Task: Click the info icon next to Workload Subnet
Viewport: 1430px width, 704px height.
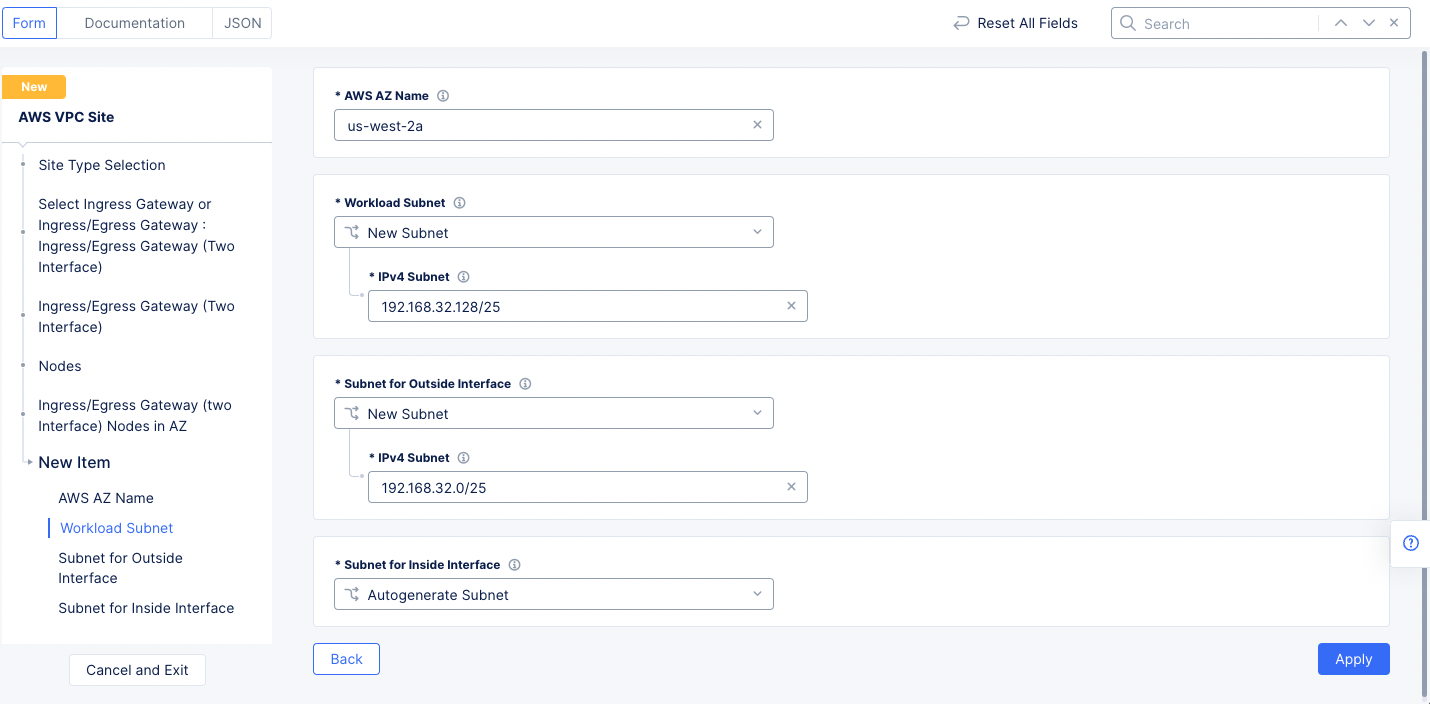Action: point(459,202)
